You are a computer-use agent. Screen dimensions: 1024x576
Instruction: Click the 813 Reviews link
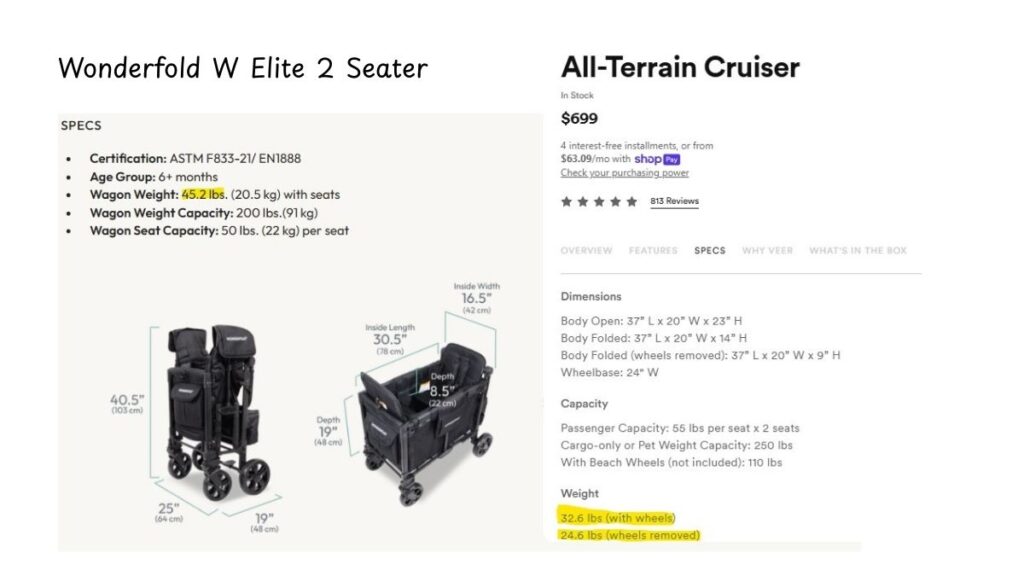(674, 200)
